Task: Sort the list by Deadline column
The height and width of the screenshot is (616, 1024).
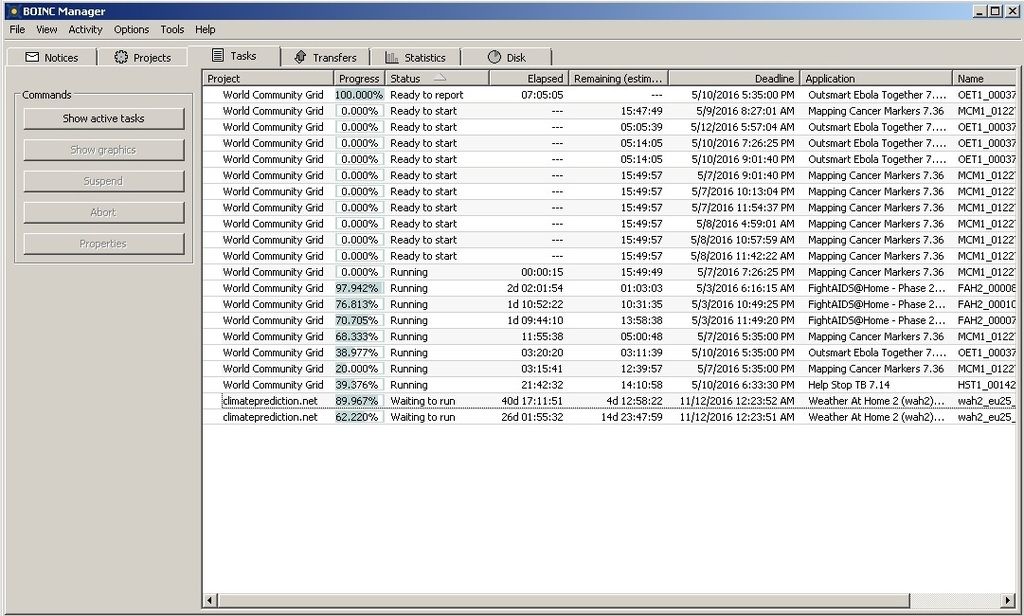Action: coord(733,78)
